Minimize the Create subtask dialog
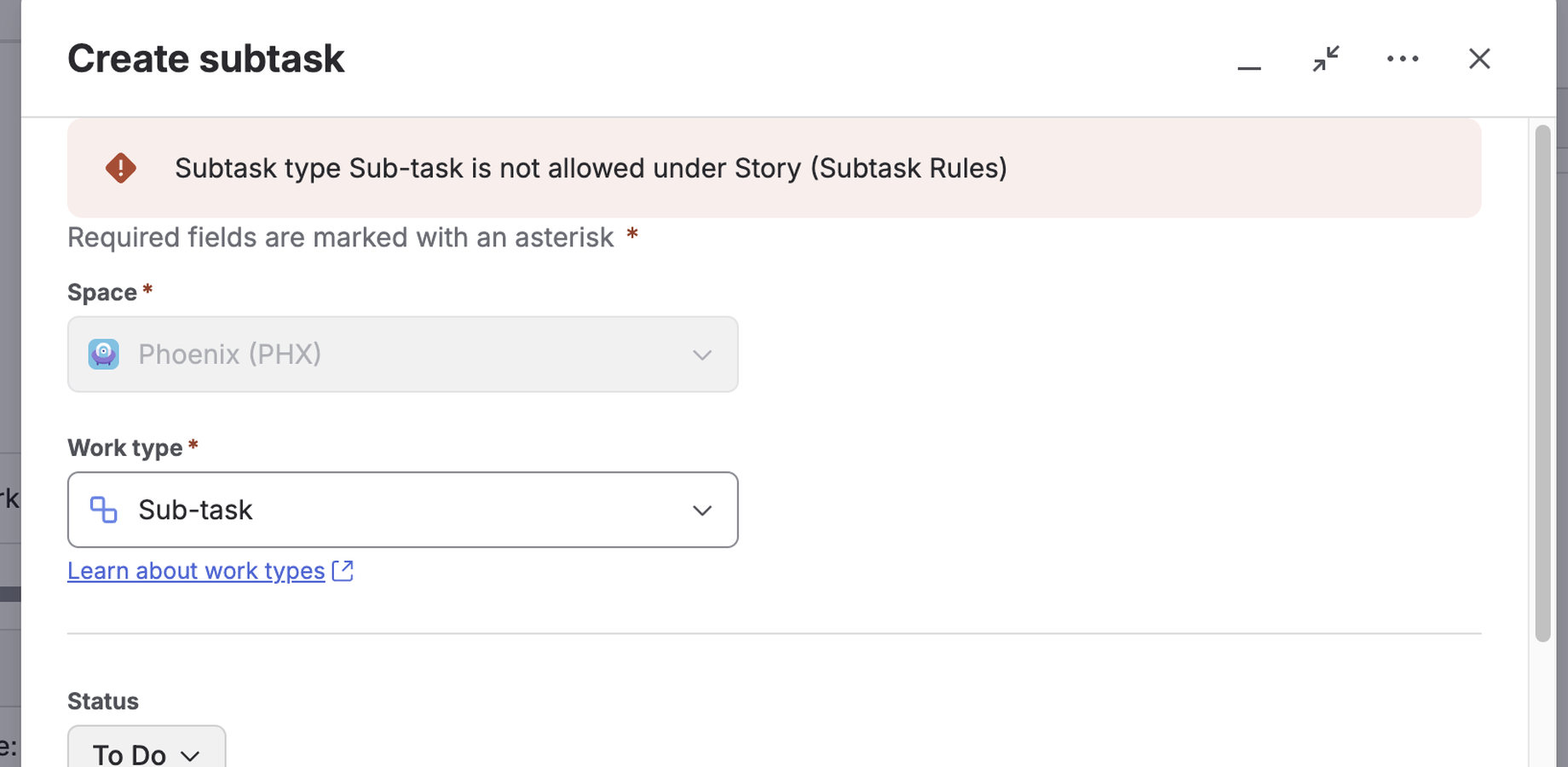Viewport: 1568px width, 767px height. (1248, 60)
